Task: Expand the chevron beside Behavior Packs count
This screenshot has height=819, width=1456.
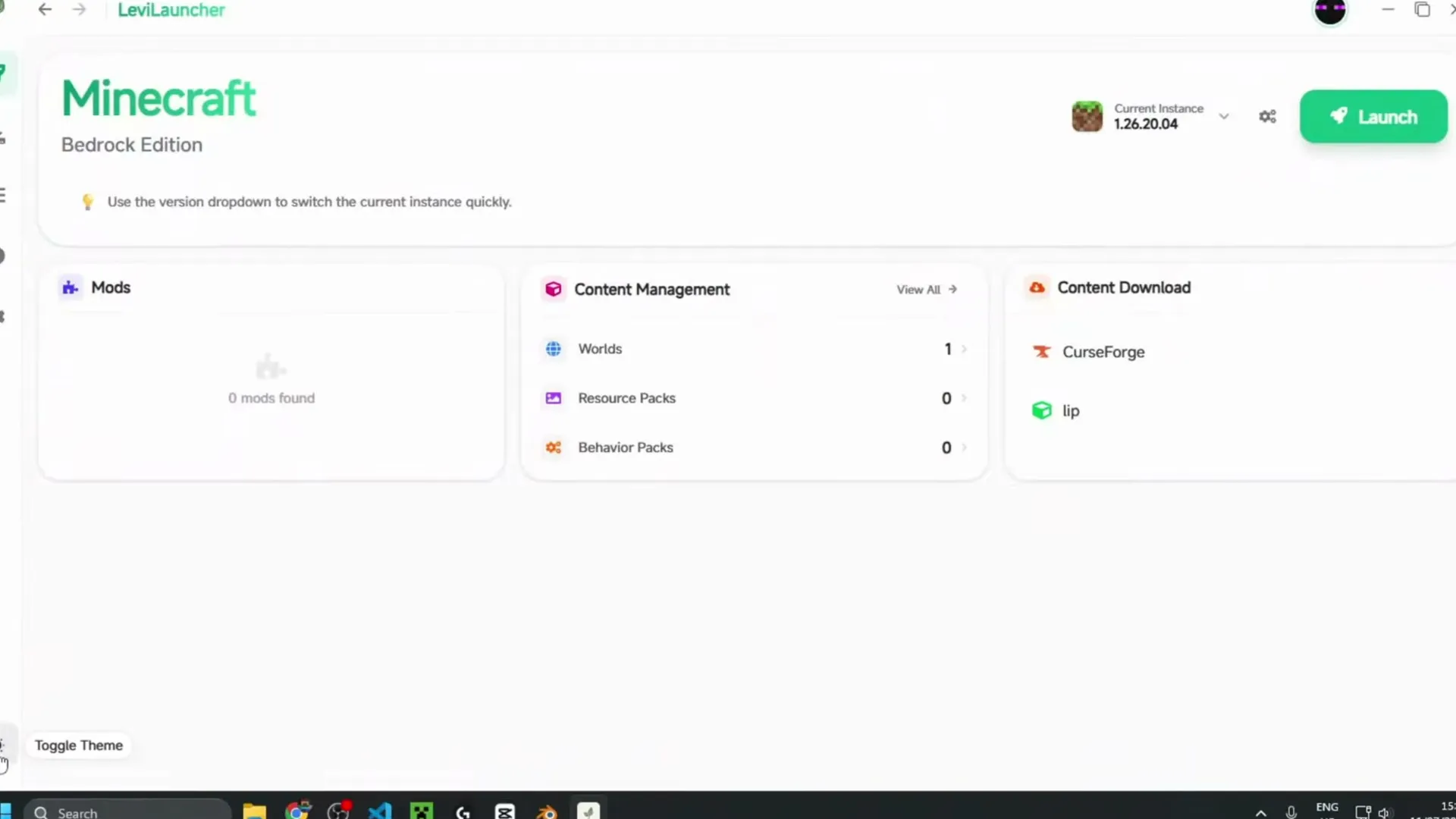Action: click(x=964, y=447)
